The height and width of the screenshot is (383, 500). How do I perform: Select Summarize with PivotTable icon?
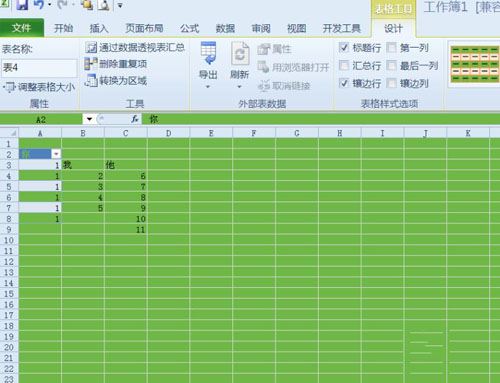(x=90, y=48)
